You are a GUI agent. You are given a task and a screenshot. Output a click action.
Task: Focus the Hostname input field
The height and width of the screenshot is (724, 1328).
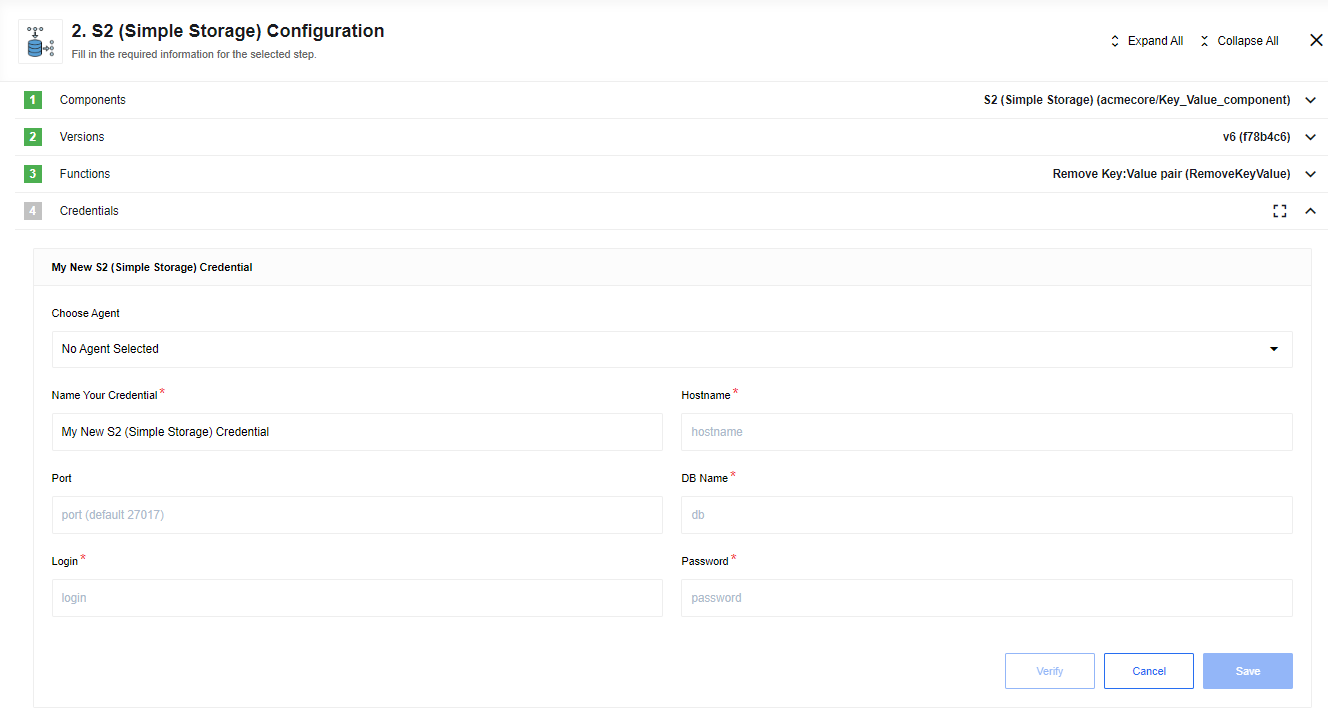pos(986,432)
